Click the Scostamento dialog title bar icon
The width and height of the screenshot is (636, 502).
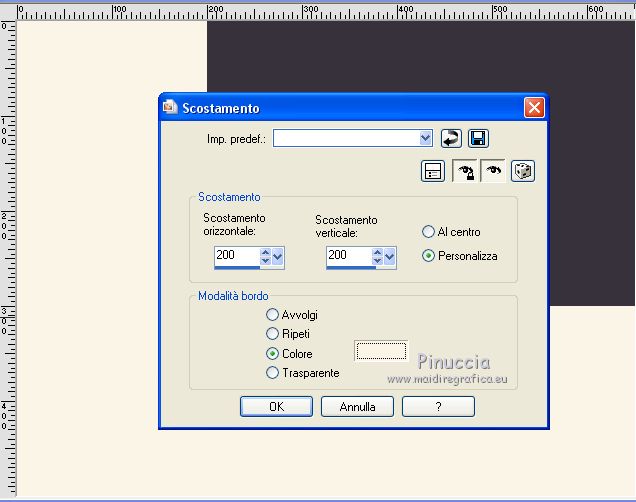coord(170,107)
